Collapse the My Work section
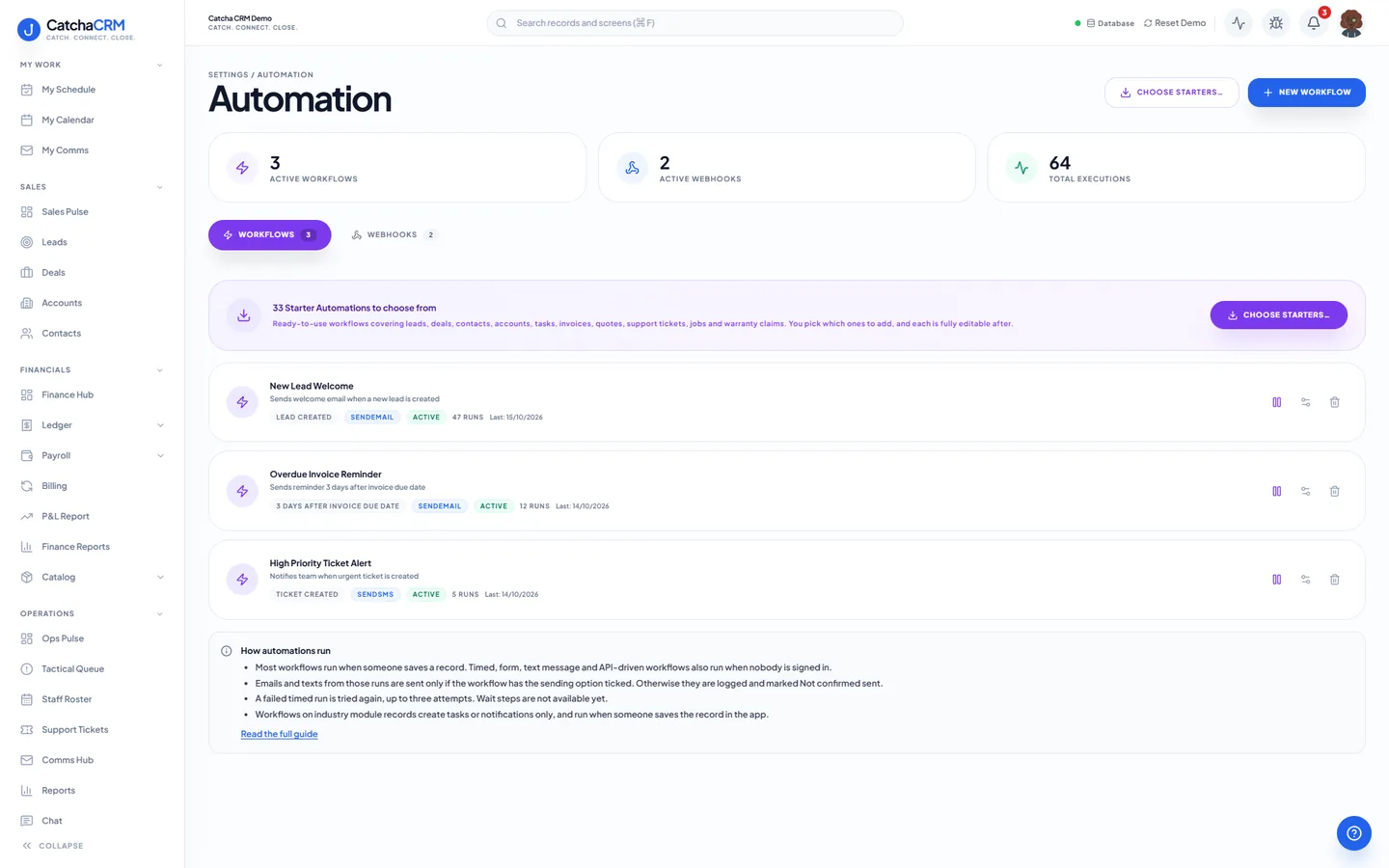The image size is (1389, 868). [x=160, y=66]
